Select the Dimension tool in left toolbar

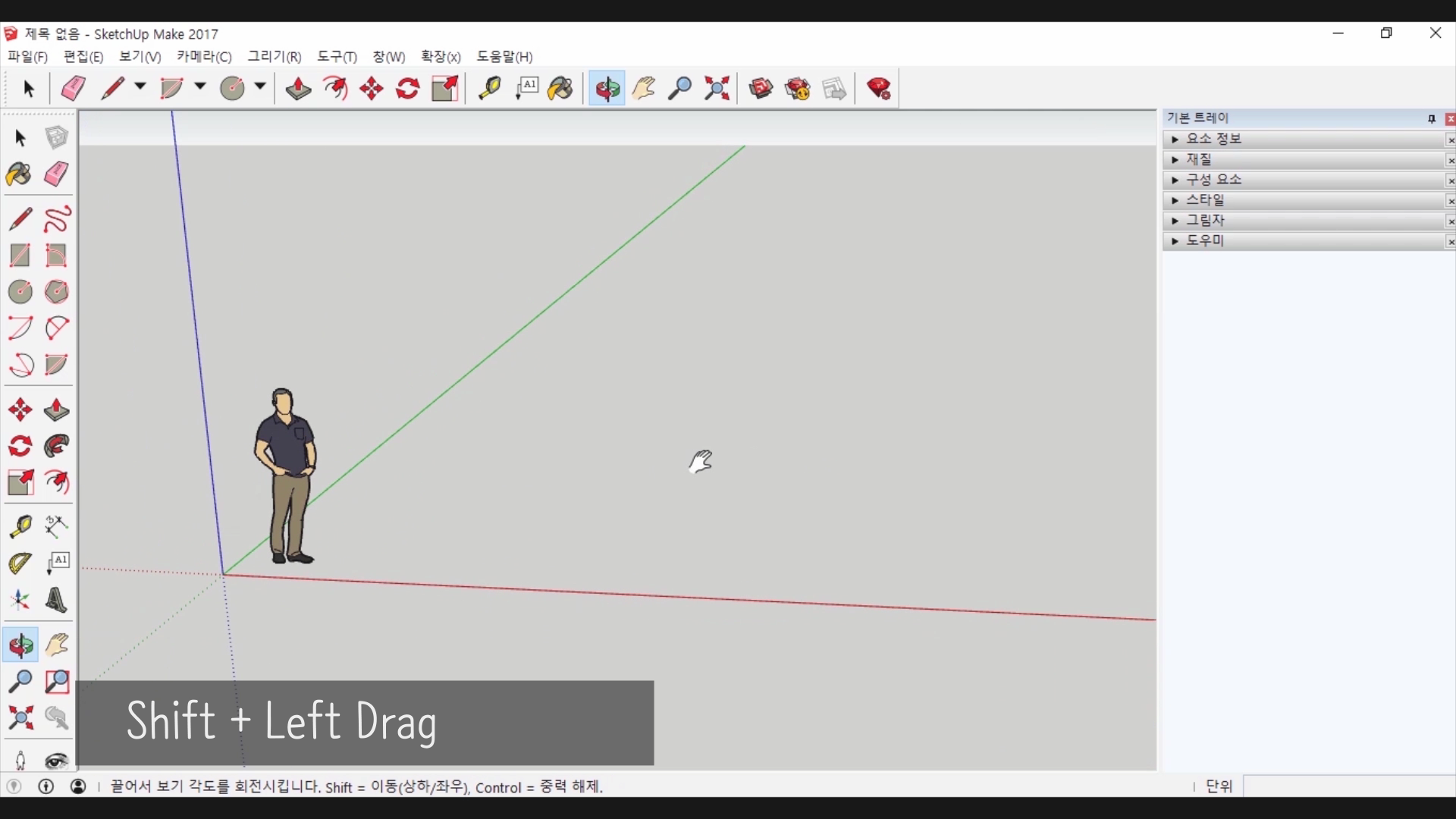coord(56,526)
